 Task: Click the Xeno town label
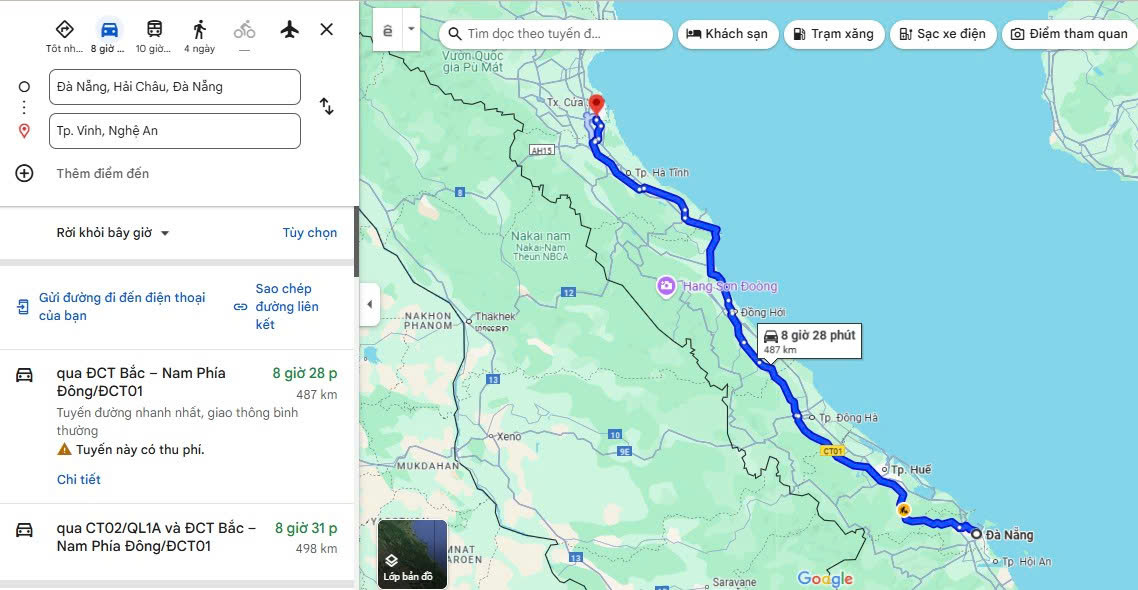click(508, 436)
